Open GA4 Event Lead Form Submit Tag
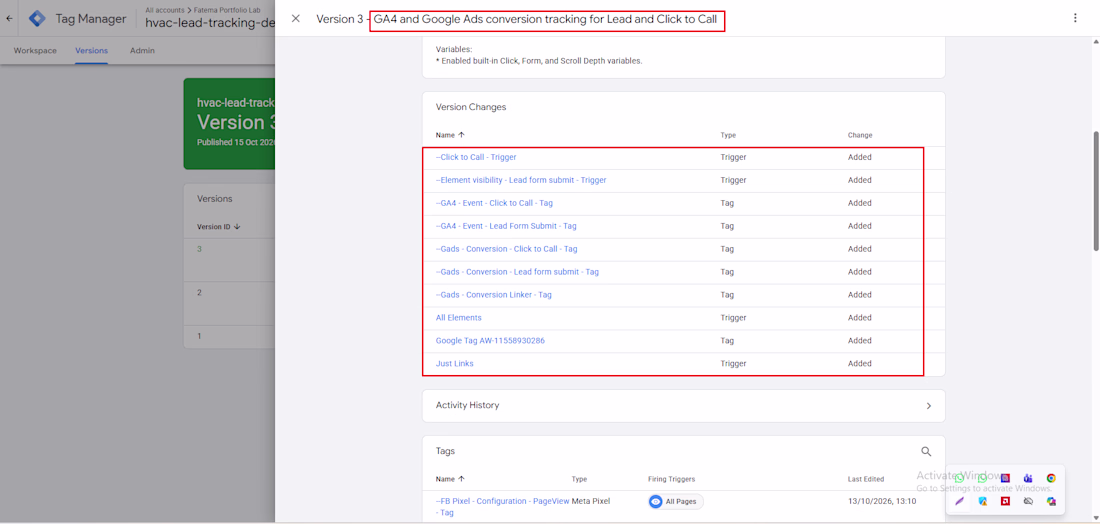Viewport: 1100px width, 524px height. coord(506,226)
